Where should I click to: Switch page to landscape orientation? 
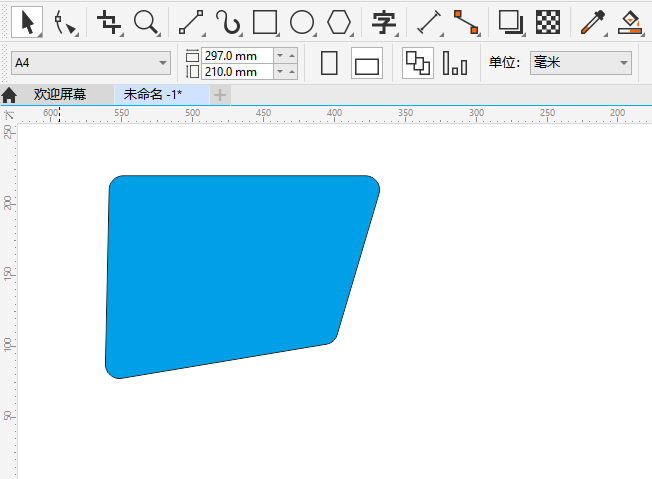367,65
